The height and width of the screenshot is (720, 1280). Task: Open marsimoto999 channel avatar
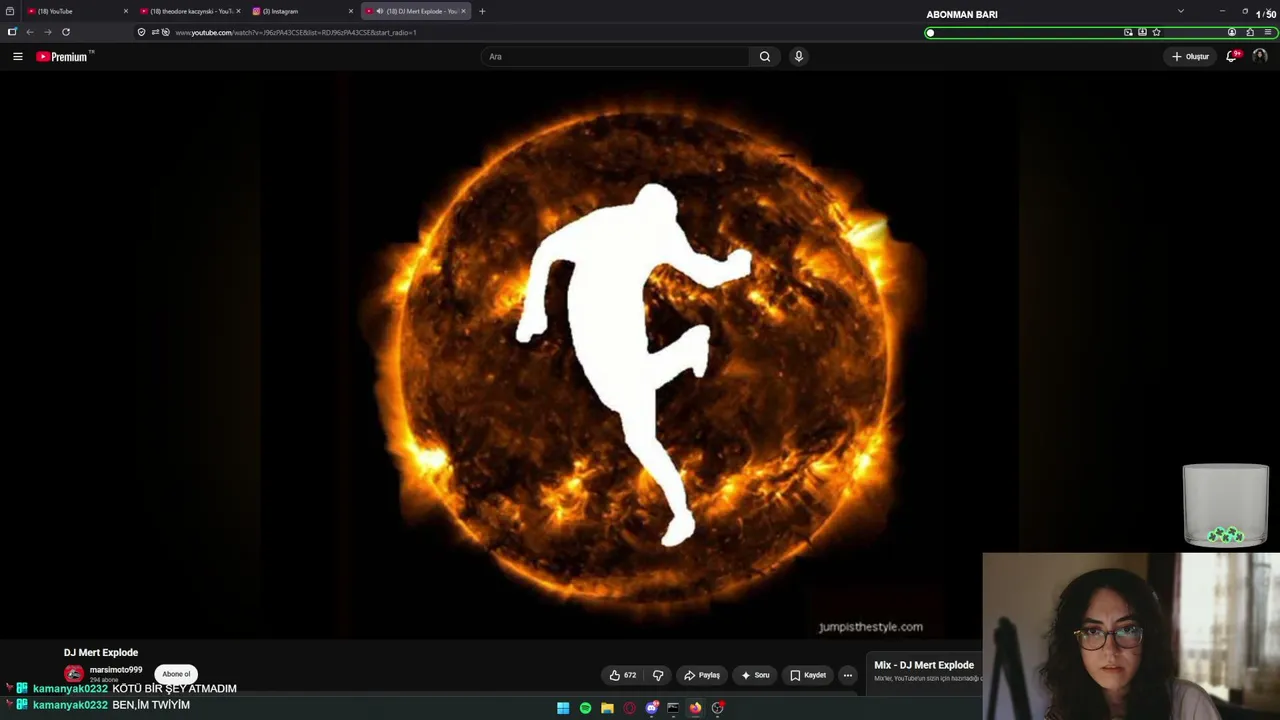74,674
